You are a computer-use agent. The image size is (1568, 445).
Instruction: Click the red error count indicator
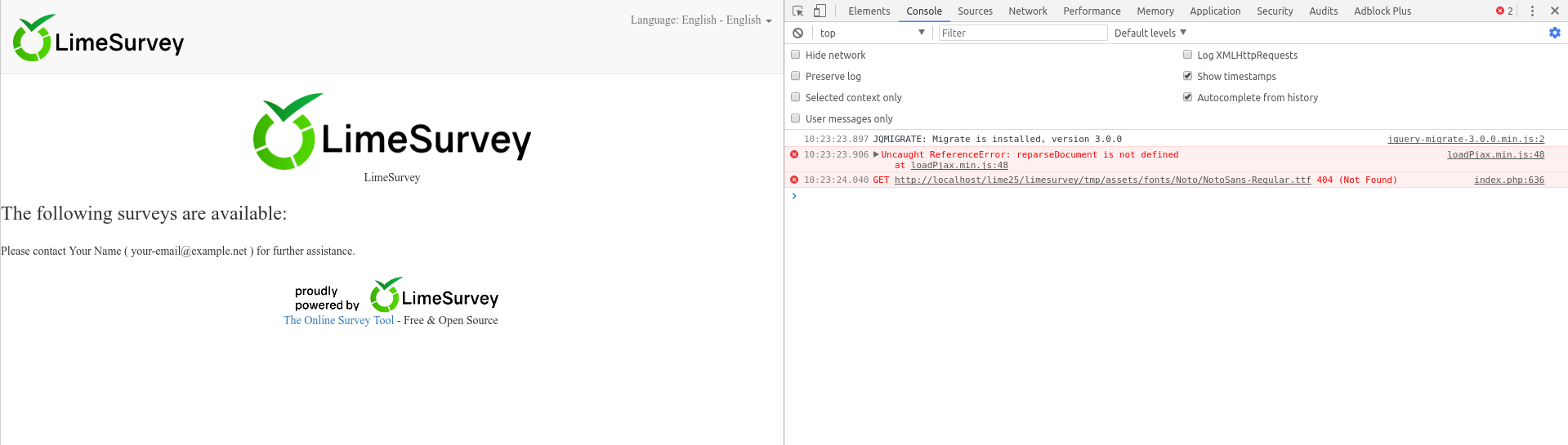[1504, 11]
